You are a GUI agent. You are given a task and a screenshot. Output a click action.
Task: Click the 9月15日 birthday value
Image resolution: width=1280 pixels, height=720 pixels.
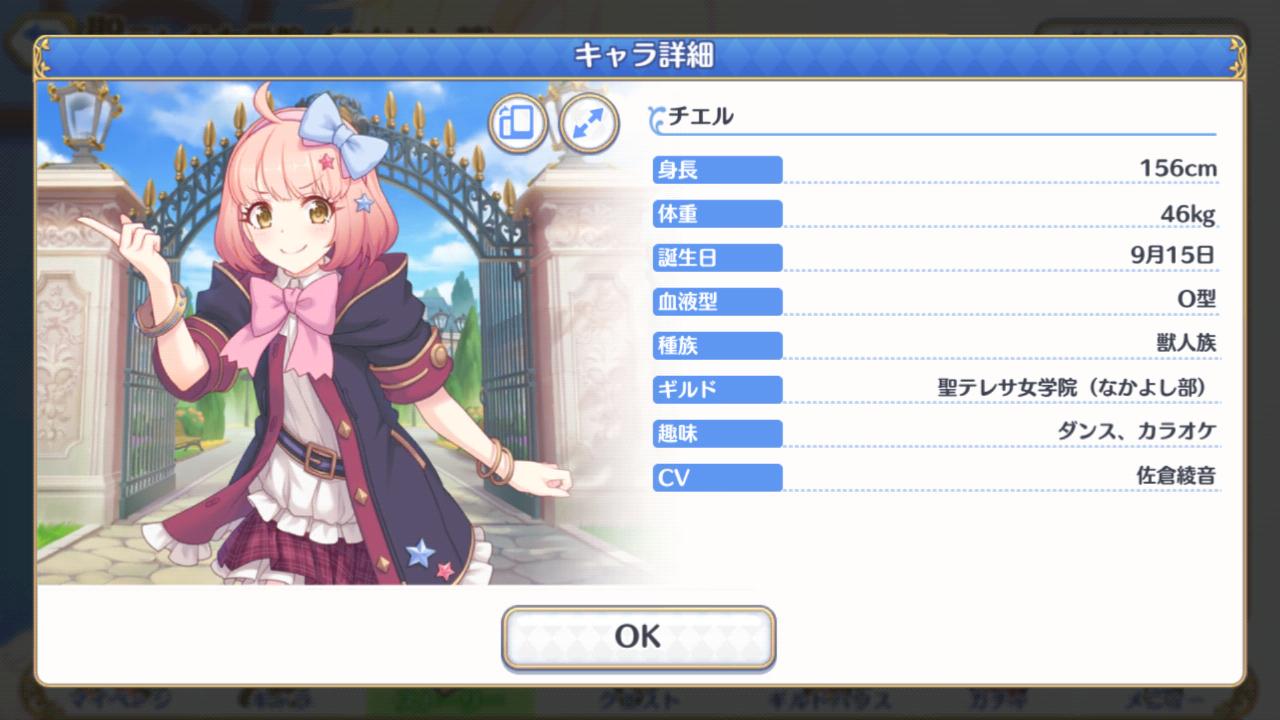point(1172,255)
